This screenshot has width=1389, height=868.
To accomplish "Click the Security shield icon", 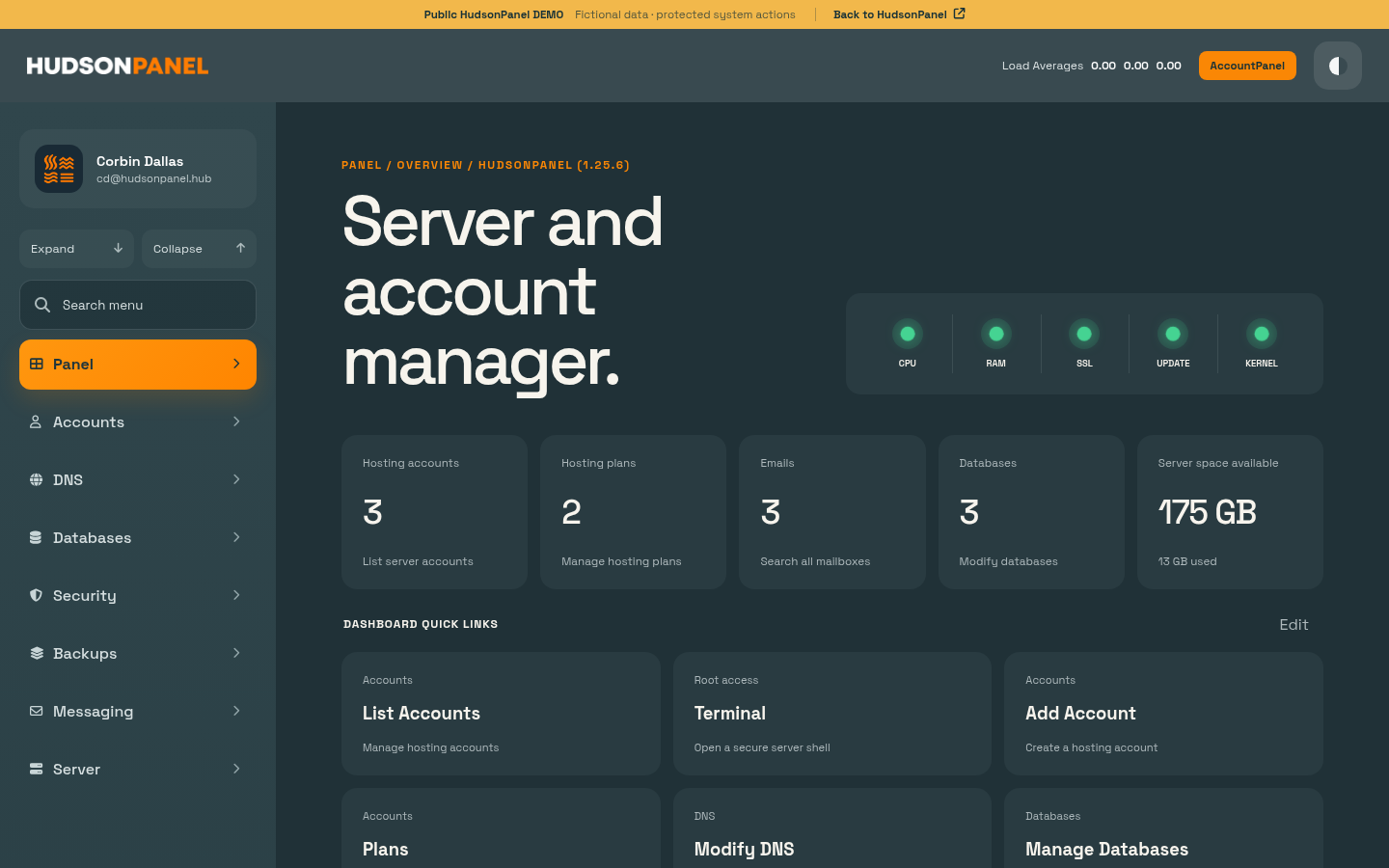I will coord(36,595).
